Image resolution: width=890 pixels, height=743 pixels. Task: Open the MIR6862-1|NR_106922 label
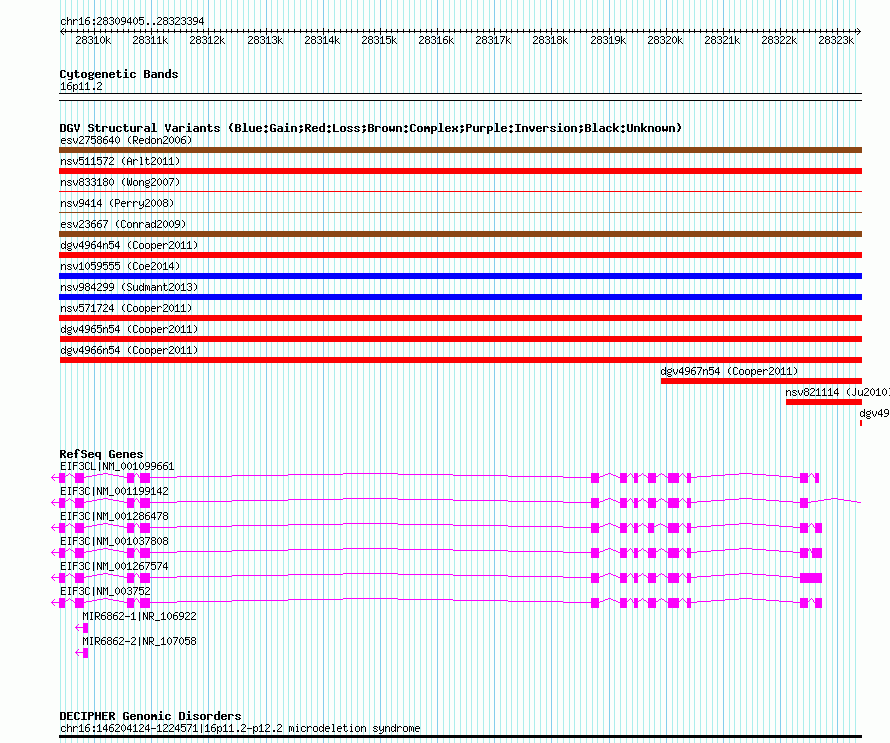[x=139, y=616]
